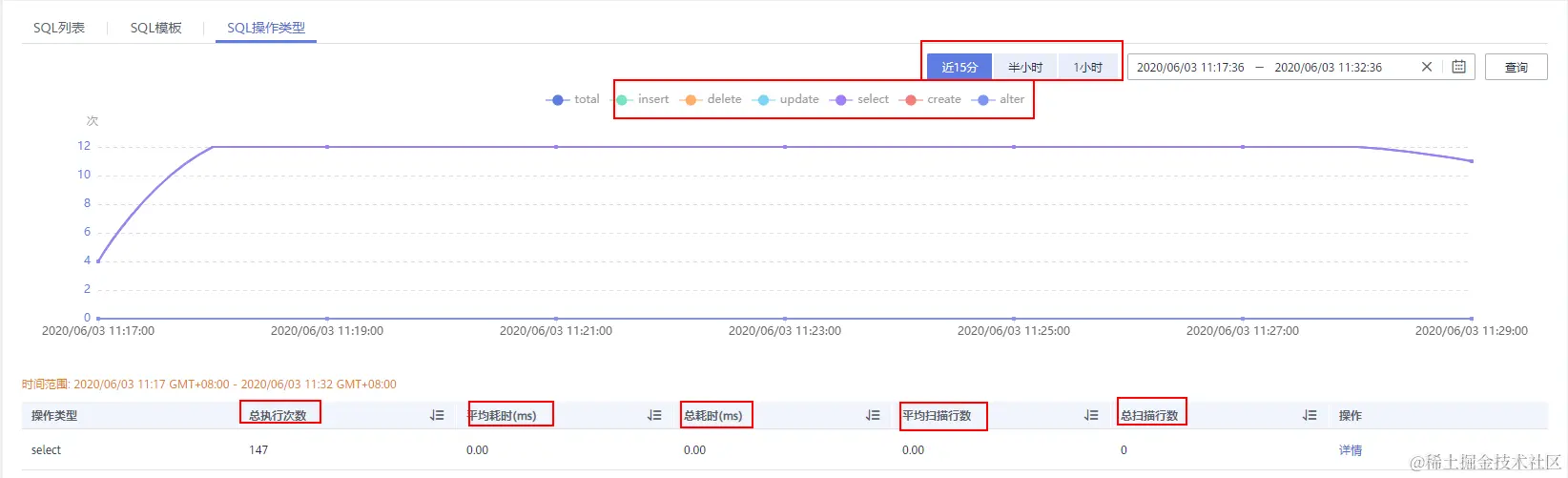Click the 时间范围 orange text line

click(x=209, y=384)
